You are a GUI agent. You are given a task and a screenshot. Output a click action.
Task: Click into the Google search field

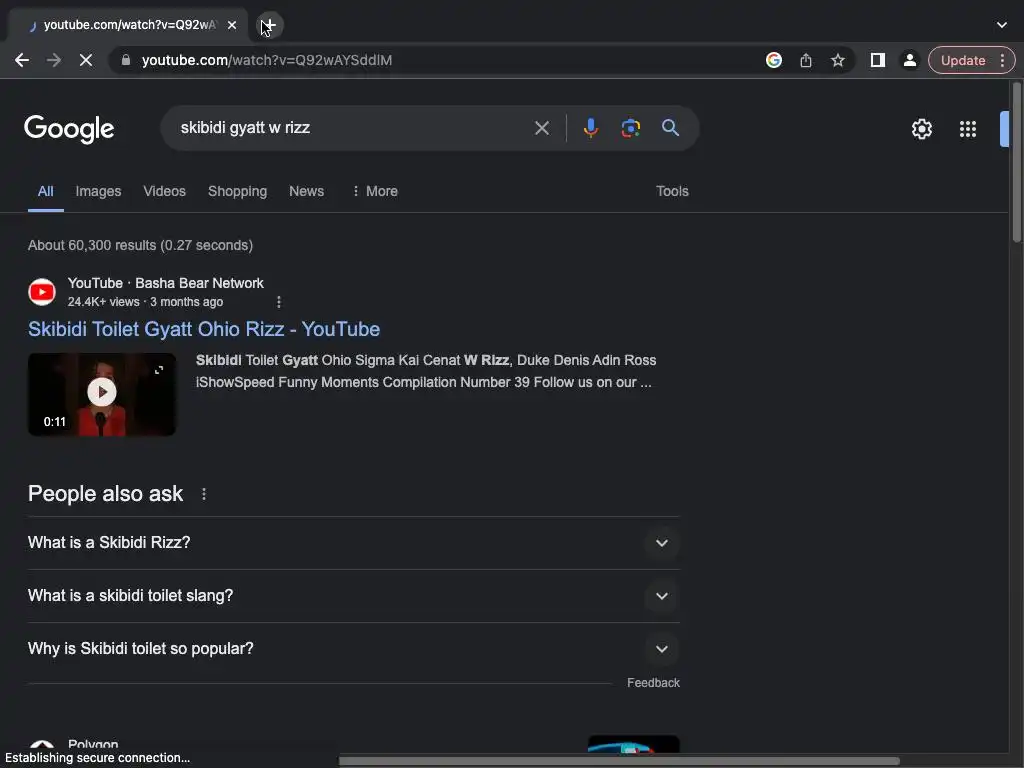(353, 128)
